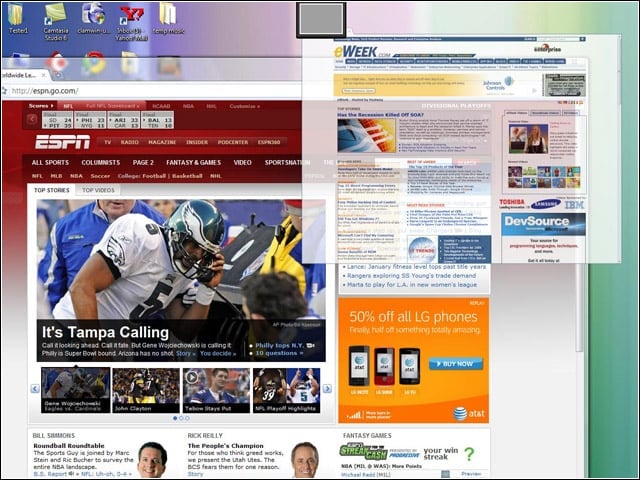The height and width of the screenshot is (480, 640).
Task: Open Has the Recession Killed Off SOA? article
Action: 379,115
